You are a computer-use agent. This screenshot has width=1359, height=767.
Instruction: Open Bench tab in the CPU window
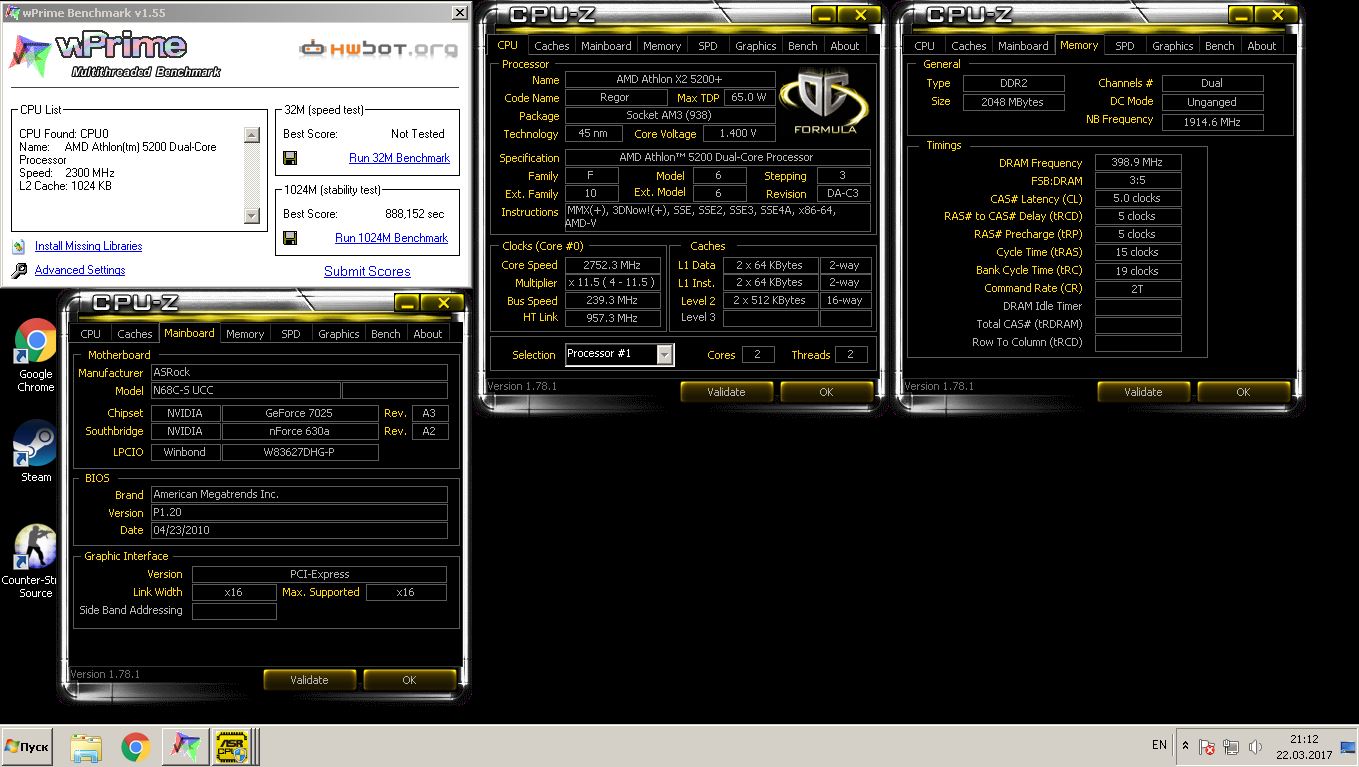point(803,46)
